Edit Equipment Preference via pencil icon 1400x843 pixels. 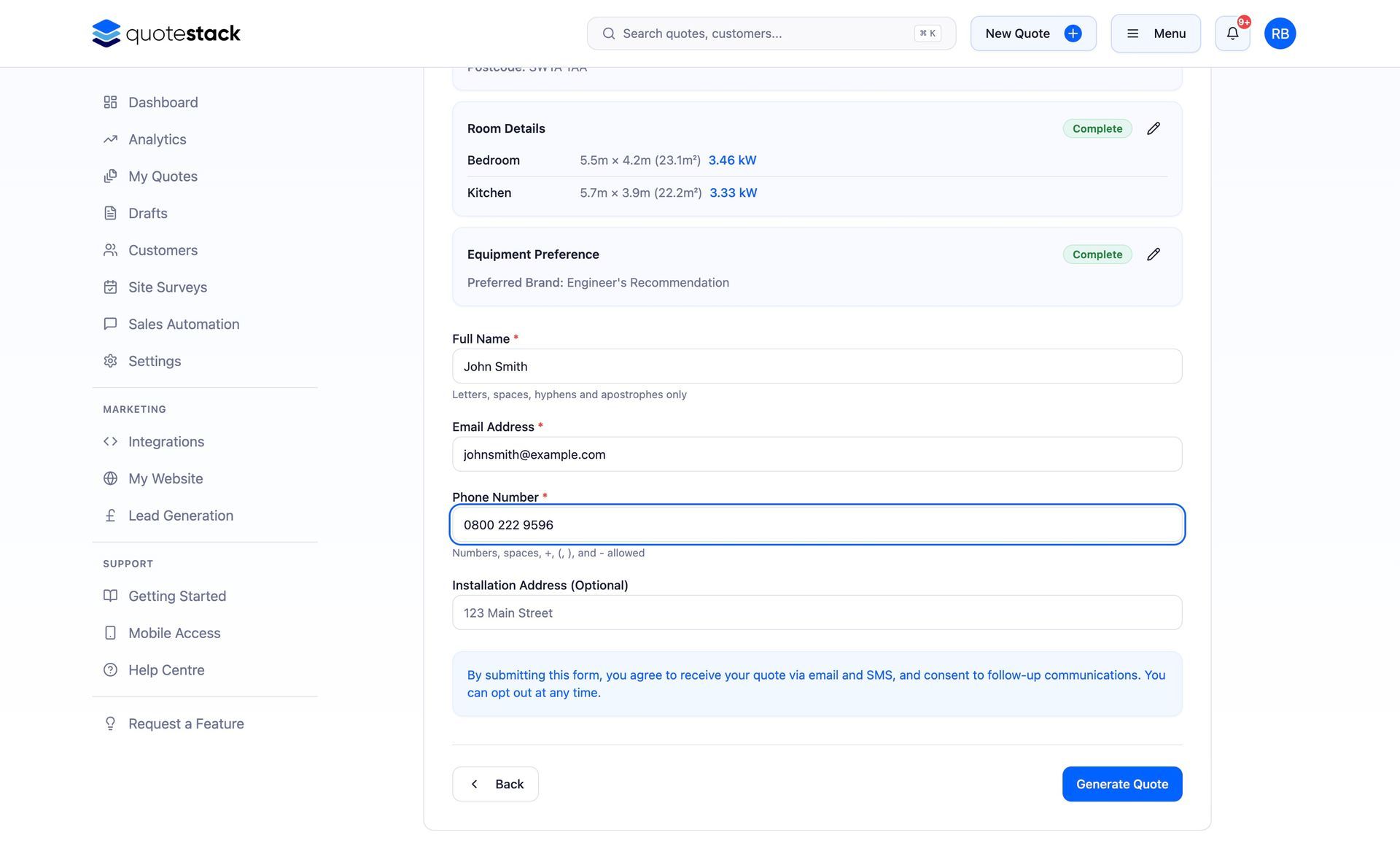[1153, 255]
